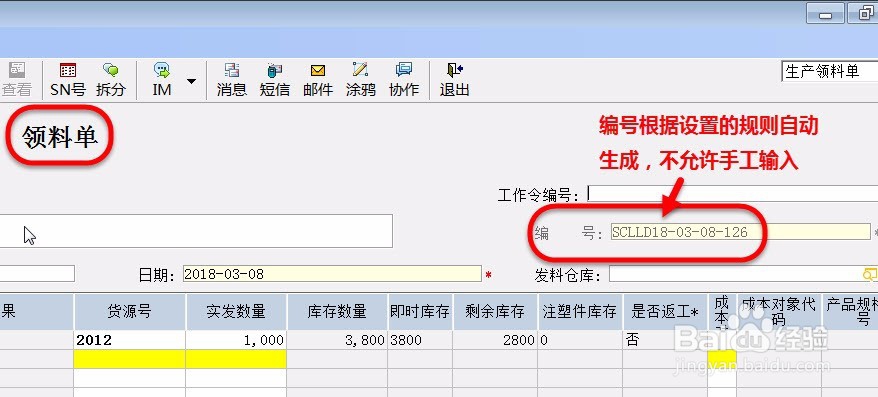Select the 货源号 column header
The width and height of the screenshot is (878, 397).
129,312
